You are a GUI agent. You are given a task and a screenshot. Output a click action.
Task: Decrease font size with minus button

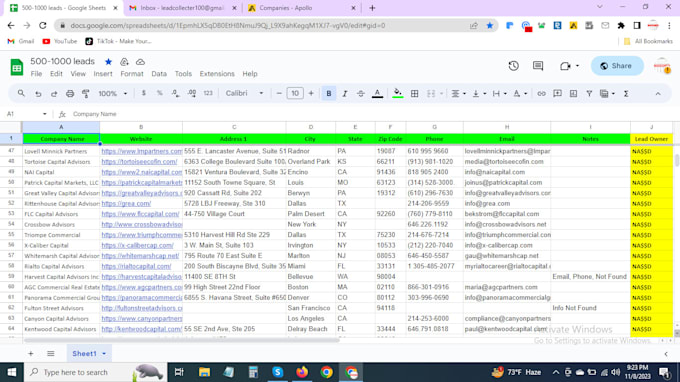[279, 93]
